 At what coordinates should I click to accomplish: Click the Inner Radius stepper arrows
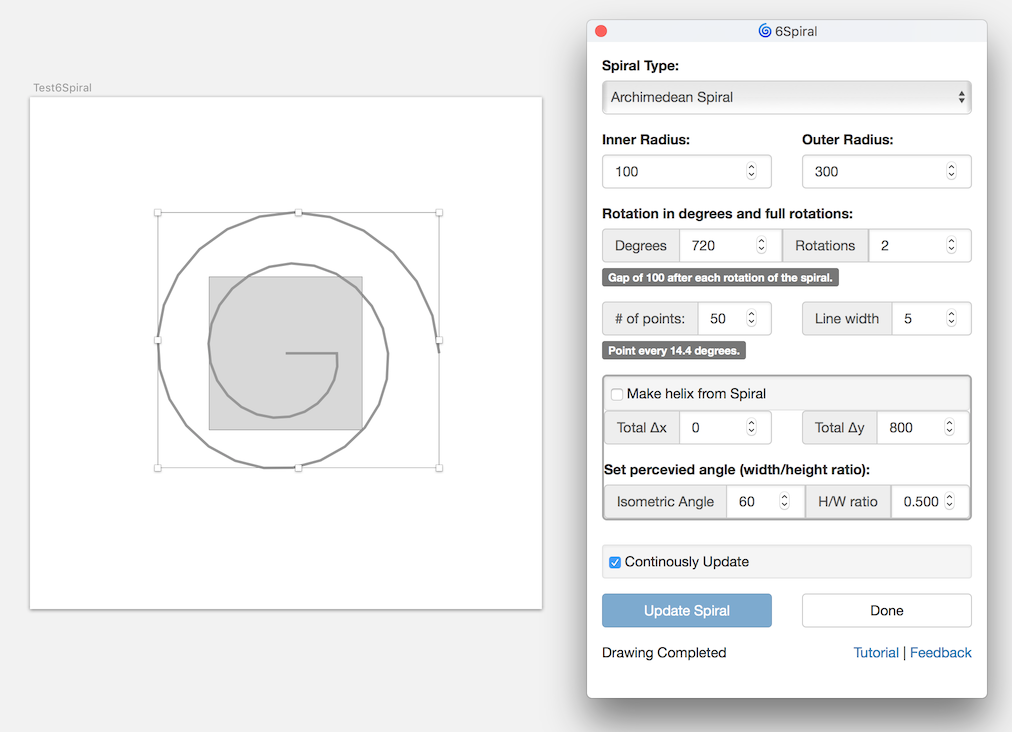(x=752, y=172)
